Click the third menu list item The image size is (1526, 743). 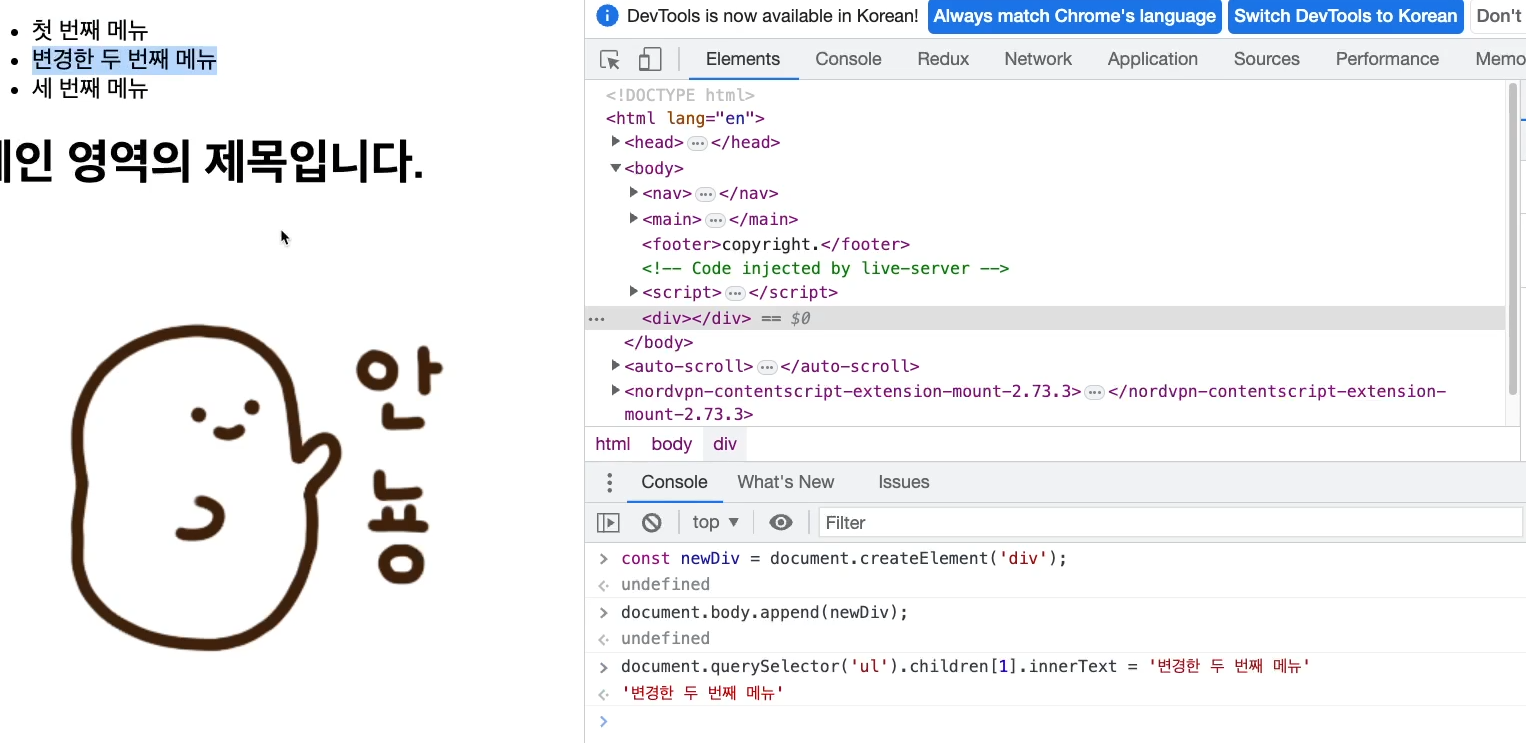coord(90,88)
